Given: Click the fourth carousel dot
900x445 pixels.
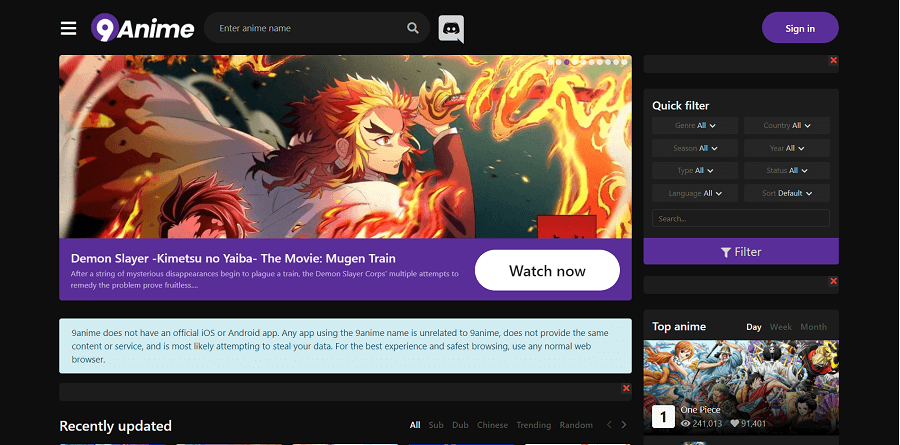Looking at the screenshot, I should pos(575,62).
